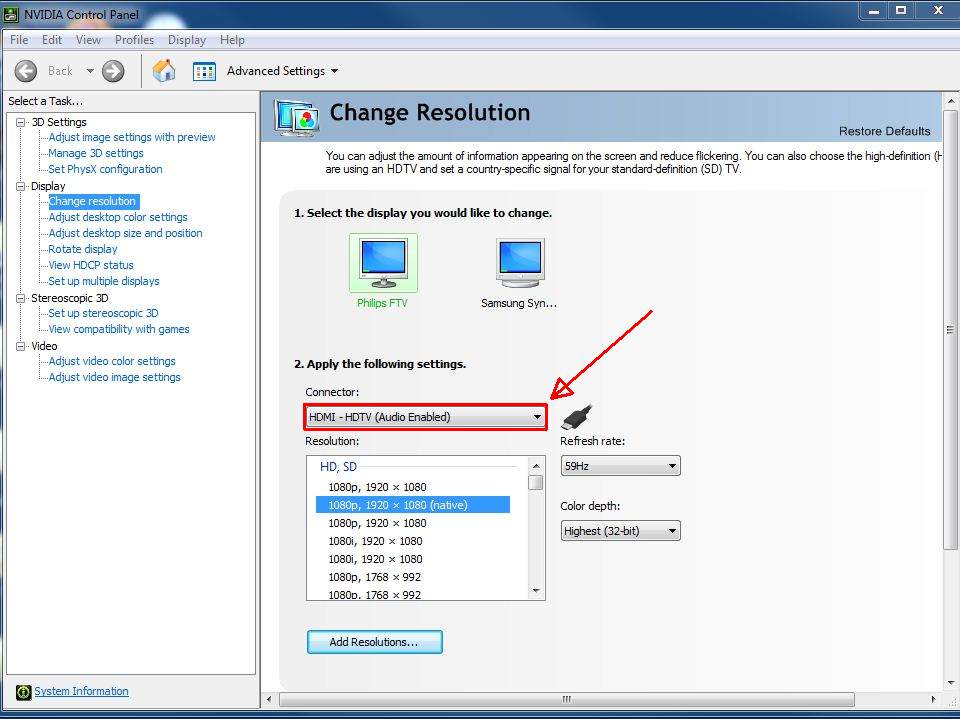Select the fully visible 1080p, 1768 × 992 row

pos(375,577)
